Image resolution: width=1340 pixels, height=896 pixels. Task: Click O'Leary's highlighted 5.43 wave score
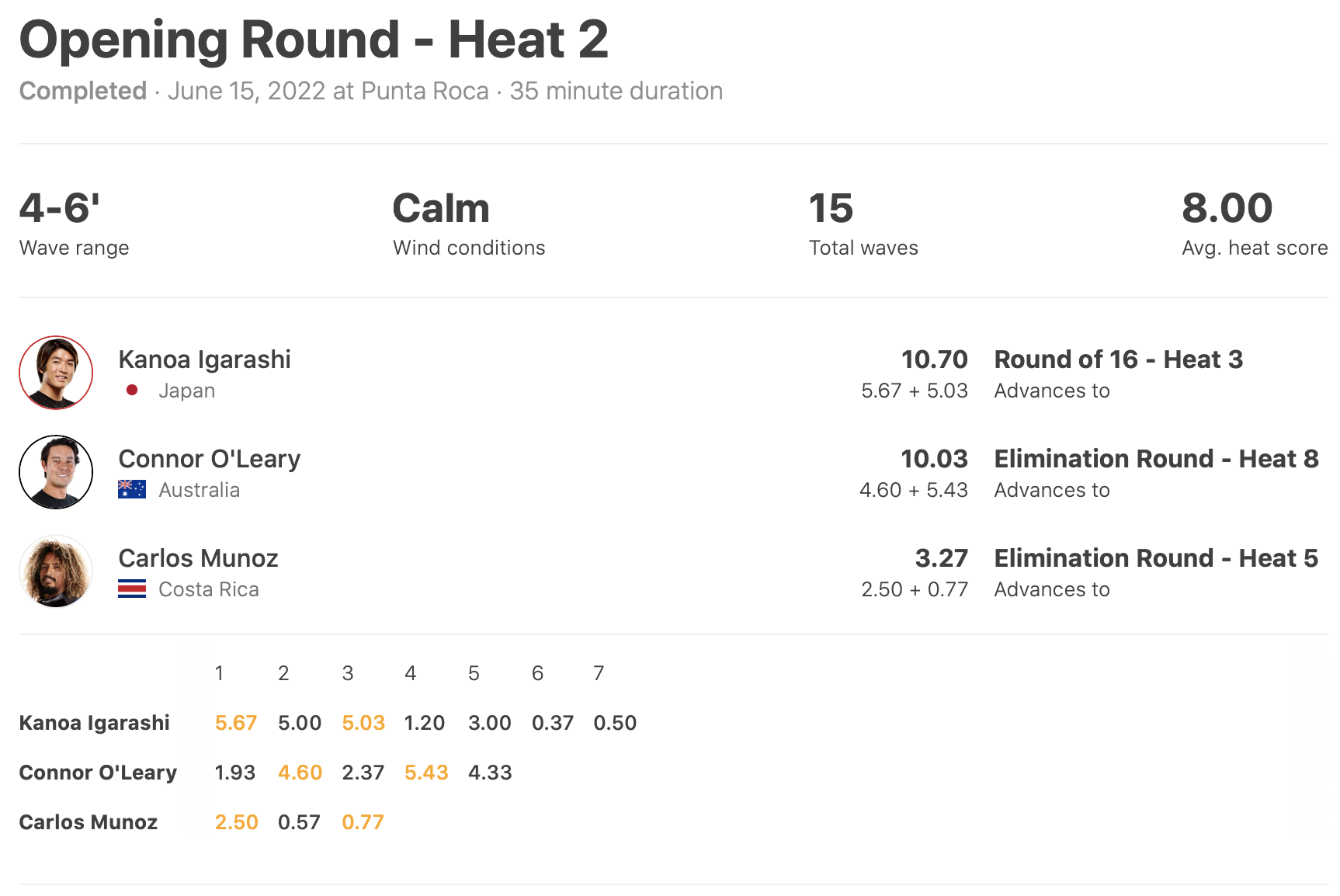pos(426,773)
